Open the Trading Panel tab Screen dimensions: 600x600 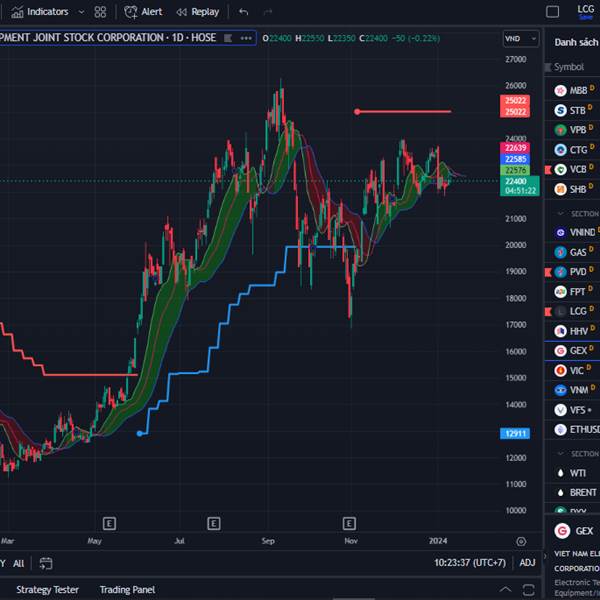(127, 590)
